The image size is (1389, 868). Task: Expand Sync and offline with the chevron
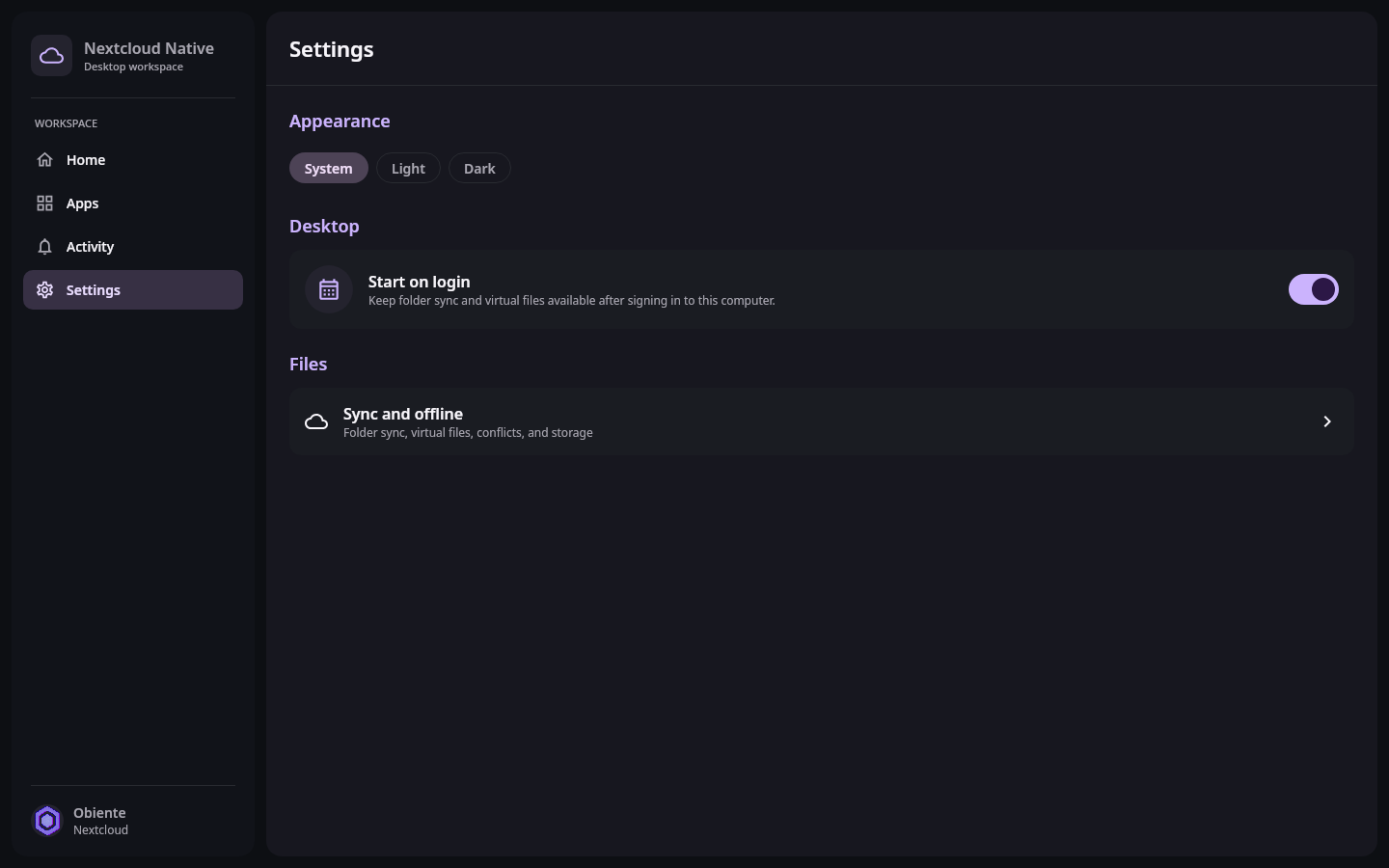[1327, 421]
